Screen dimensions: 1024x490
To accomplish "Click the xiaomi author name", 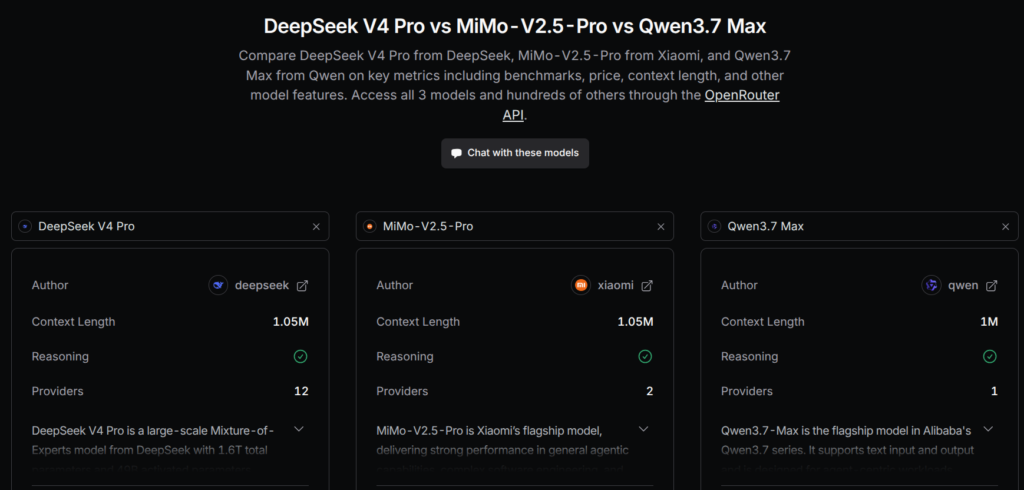I will tap(616, 286).
